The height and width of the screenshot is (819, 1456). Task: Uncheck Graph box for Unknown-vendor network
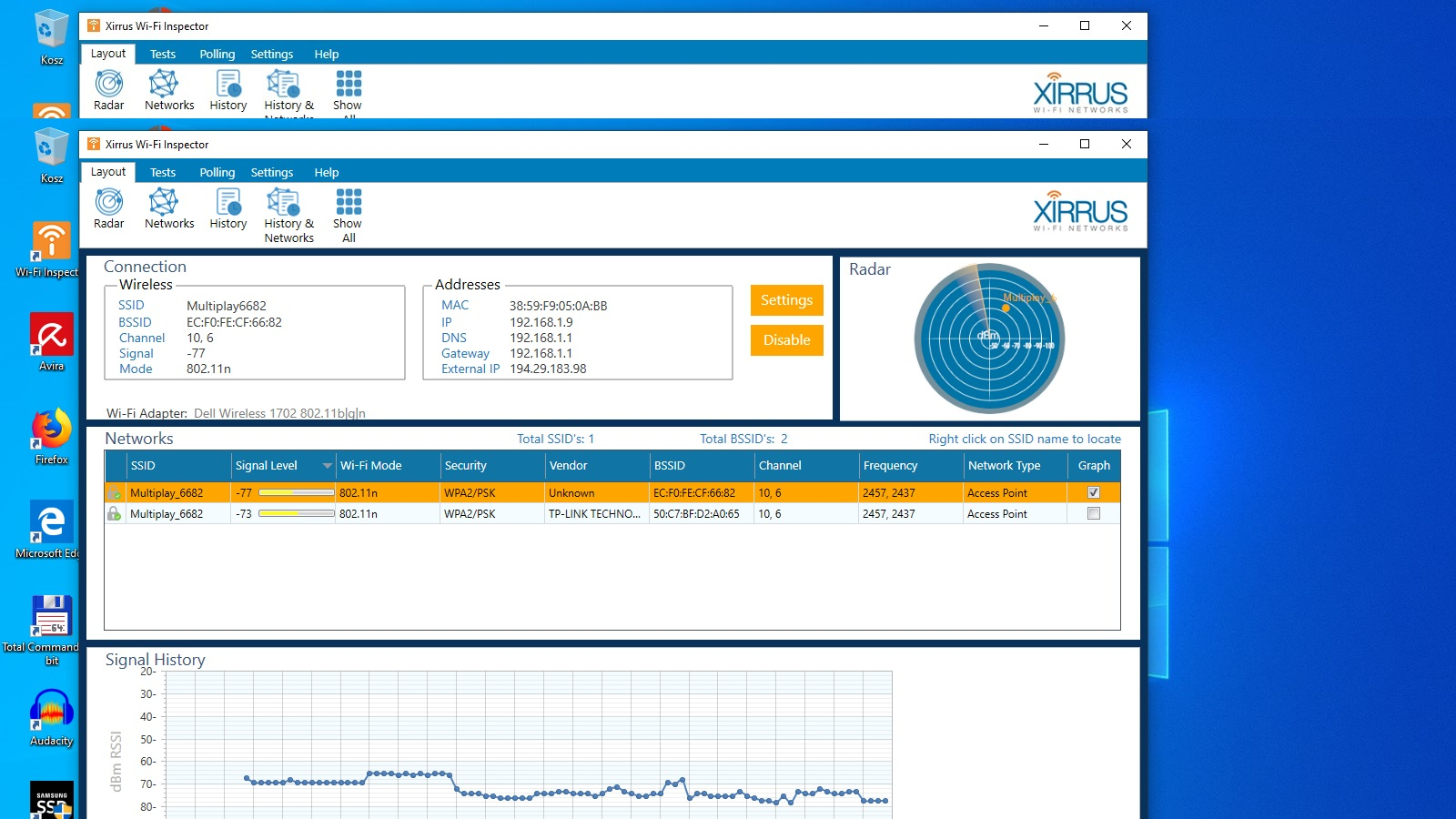coord(1094,492)
